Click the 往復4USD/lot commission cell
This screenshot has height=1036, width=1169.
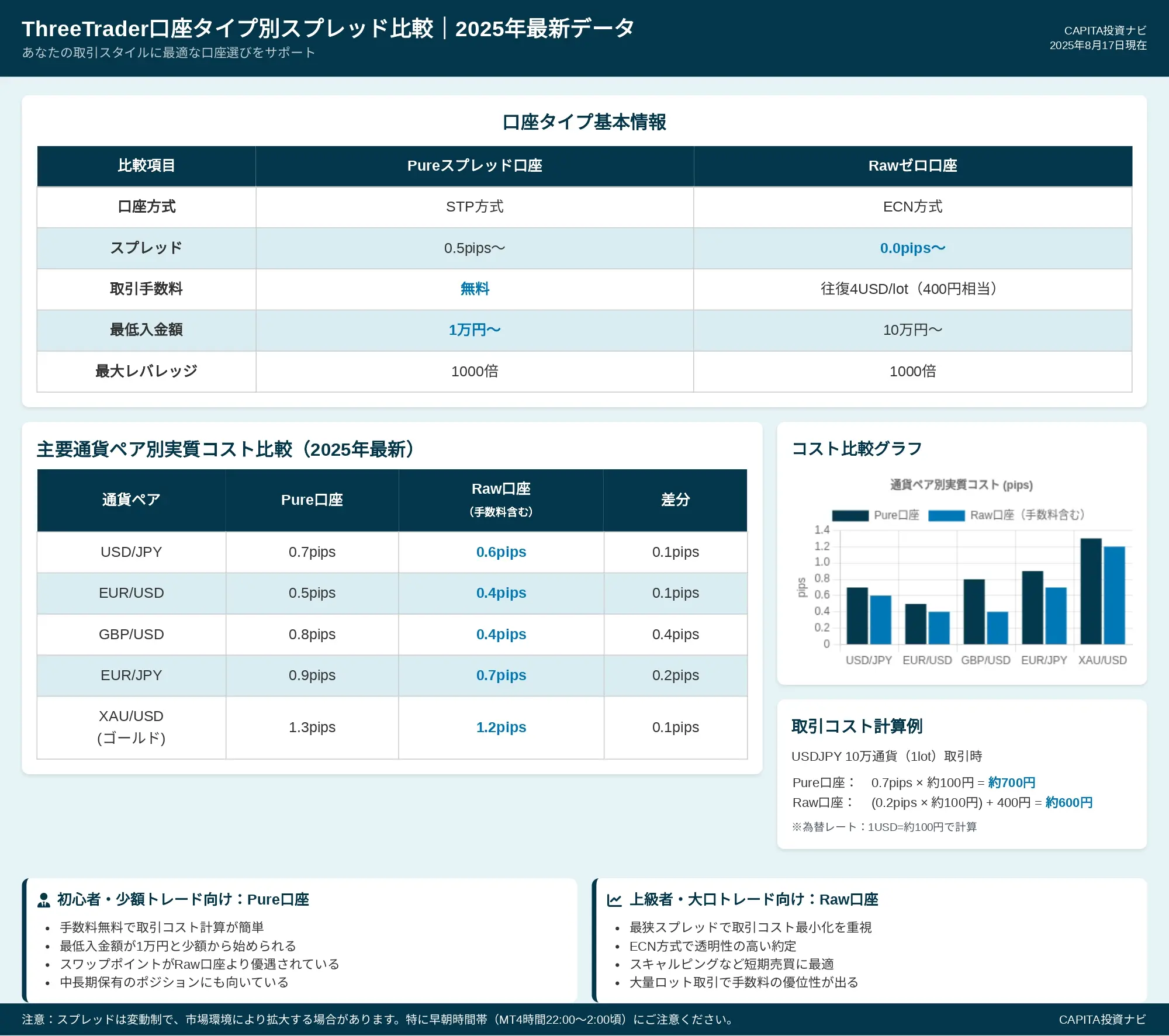[913, 289]
